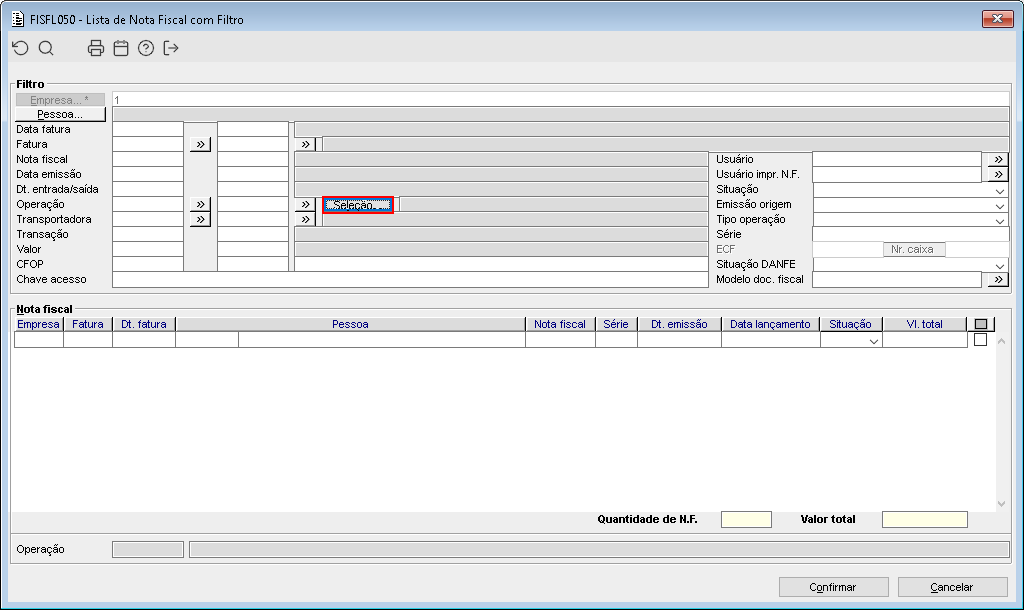The width and height of the screenshot is (1024, 610).
Task: Click first CFOP input field
Action: tap(148, 265)
